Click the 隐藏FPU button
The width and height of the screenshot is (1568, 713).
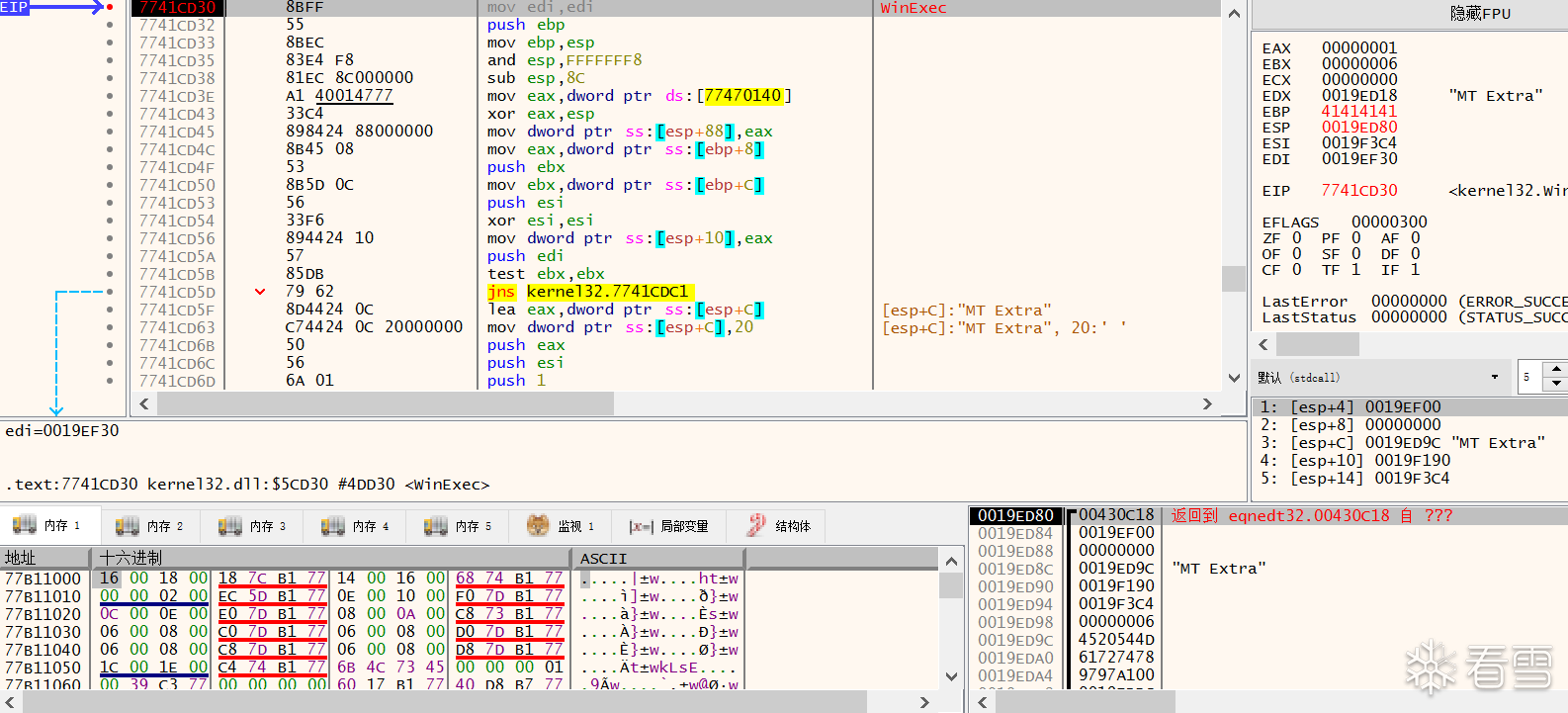[1480, 14]
